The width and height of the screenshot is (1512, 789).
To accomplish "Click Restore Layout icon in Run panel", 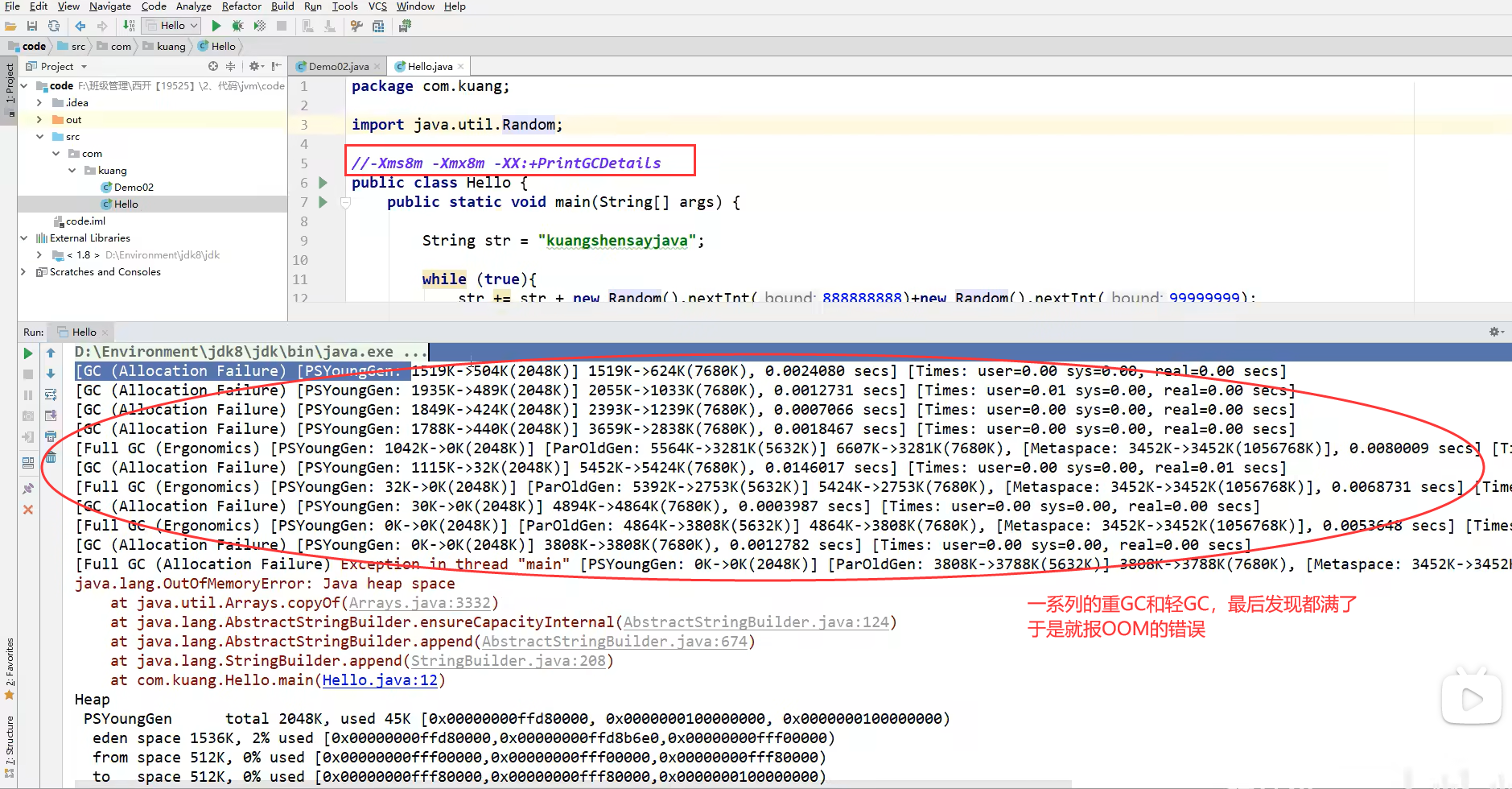I will (28, 463).
